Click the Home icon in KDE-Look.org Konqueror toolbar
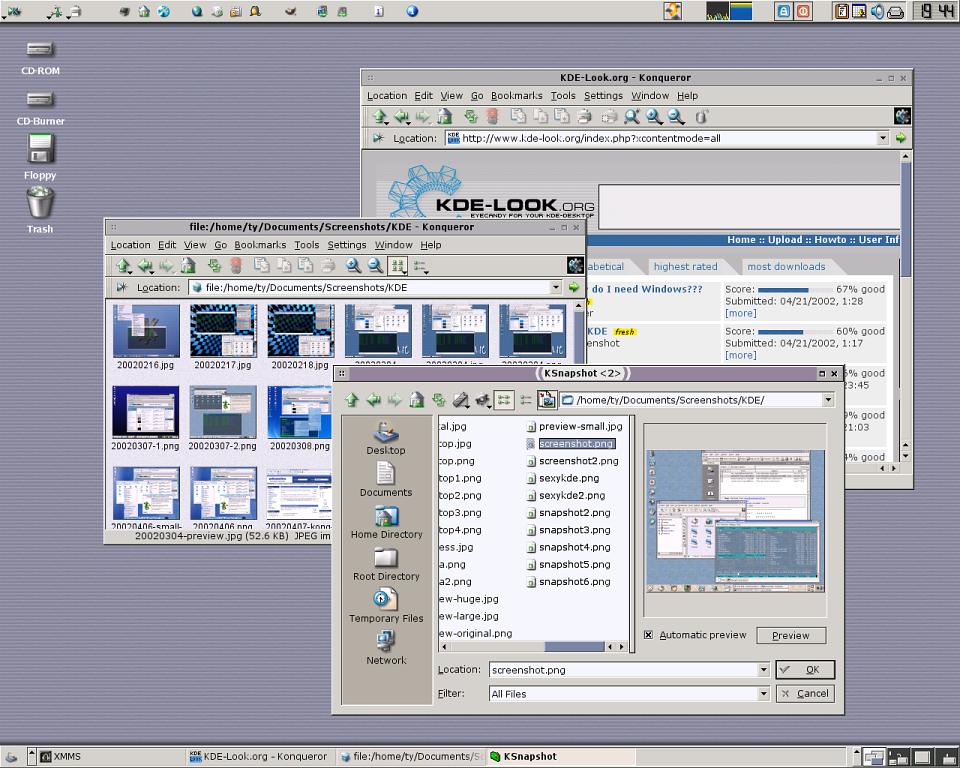The width and height of the screenshot is (960, 768). coord(445,116)
